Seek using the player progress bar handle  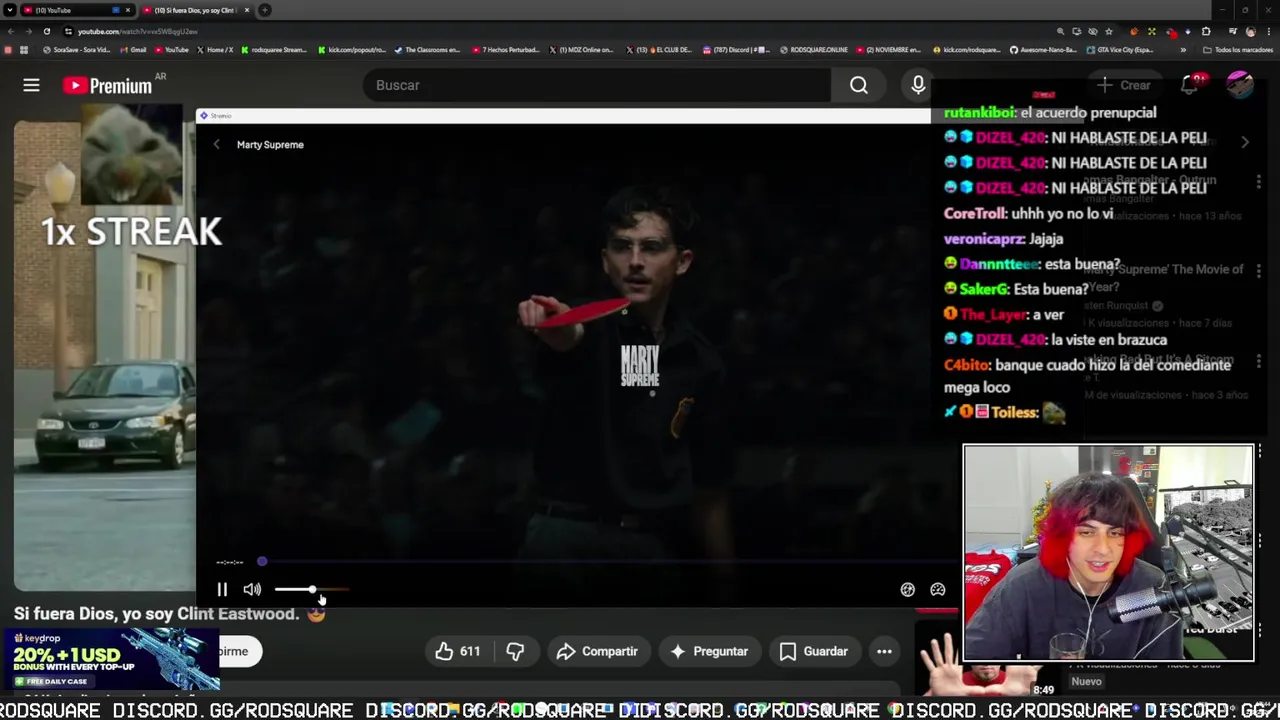pos(262,562)
